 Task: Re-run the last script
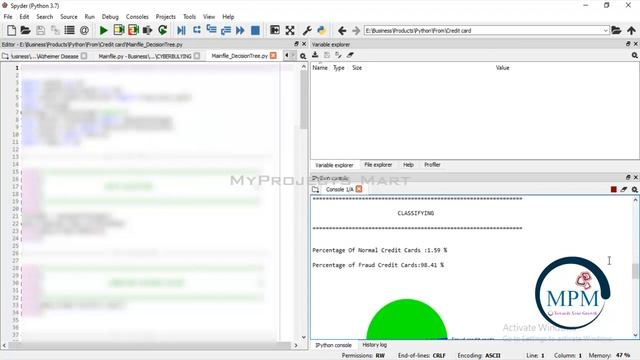click(162, 30)
